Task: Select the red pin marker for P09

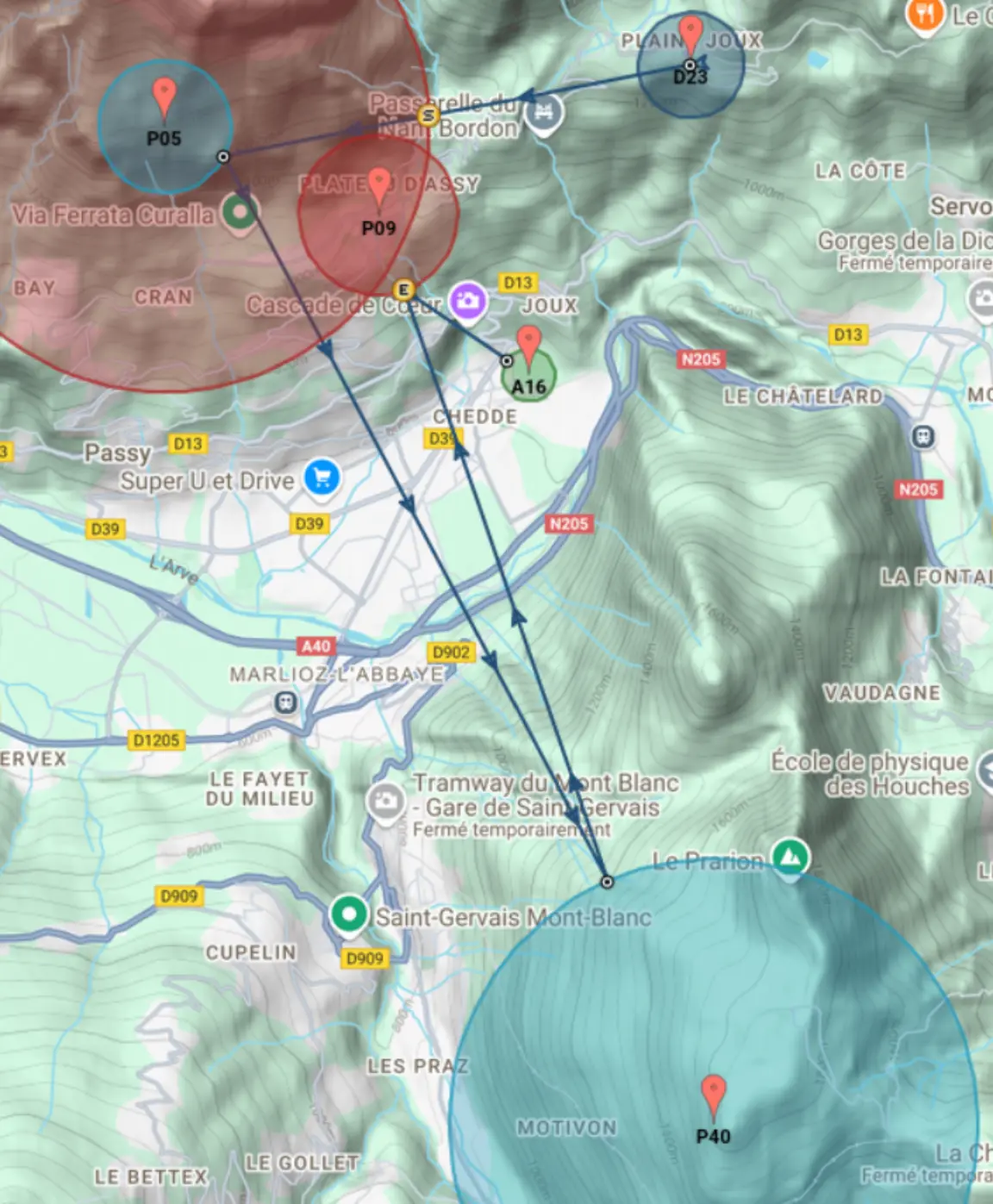Action: click(x=379, y=187)
